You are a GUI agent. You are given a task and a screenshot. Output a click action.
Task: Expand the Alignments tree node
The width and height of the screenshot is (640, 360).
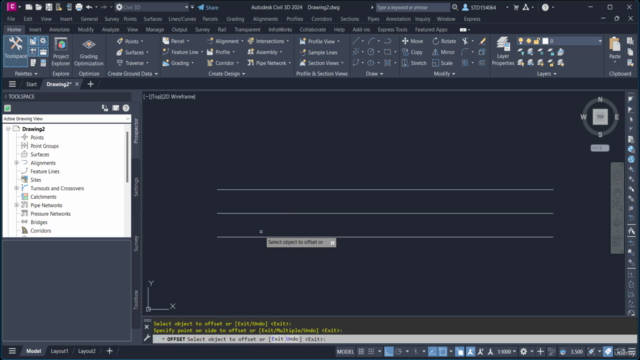coord(17,163)
